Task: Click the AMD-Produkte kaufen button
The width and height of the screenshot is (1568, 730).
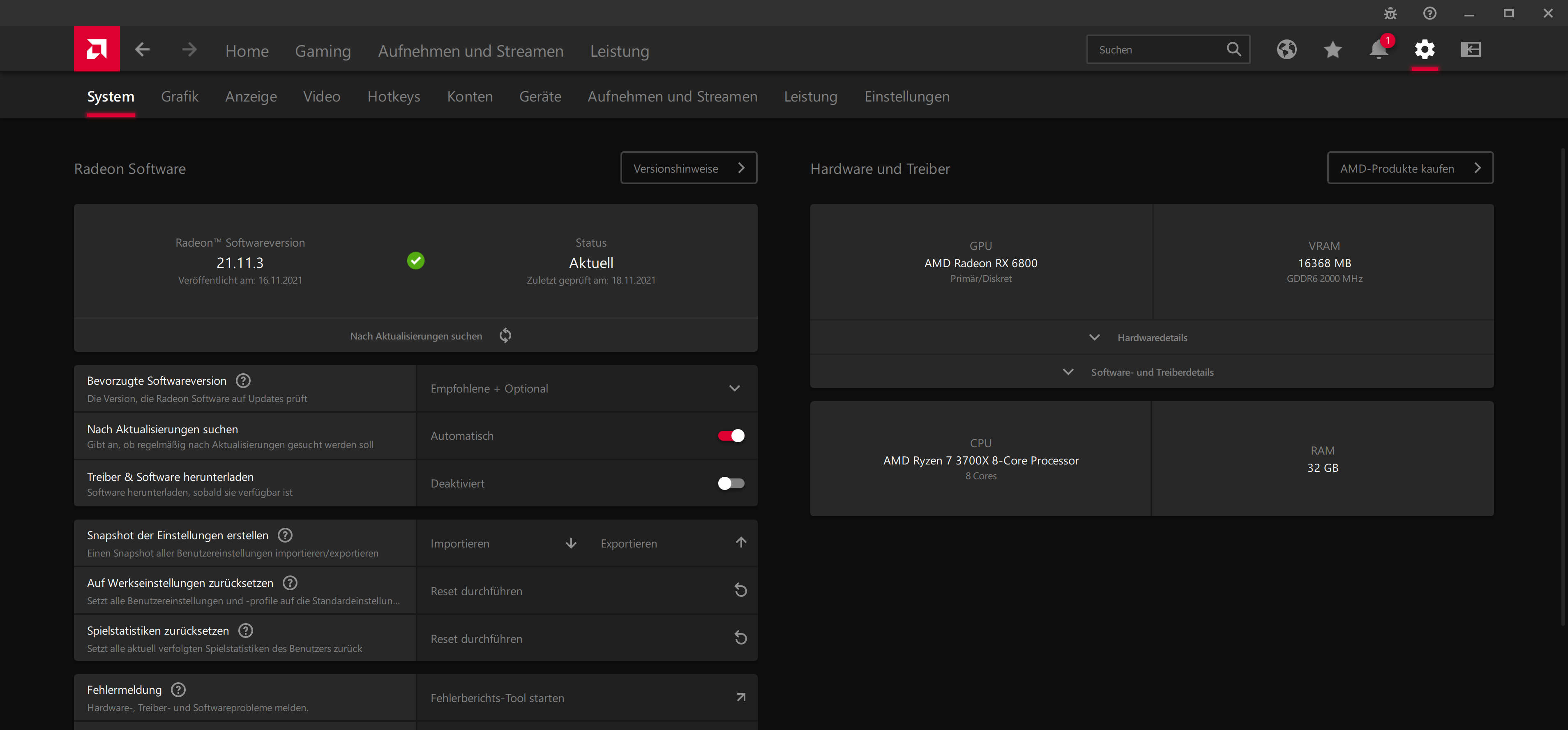Action: tap(1410, 168)
